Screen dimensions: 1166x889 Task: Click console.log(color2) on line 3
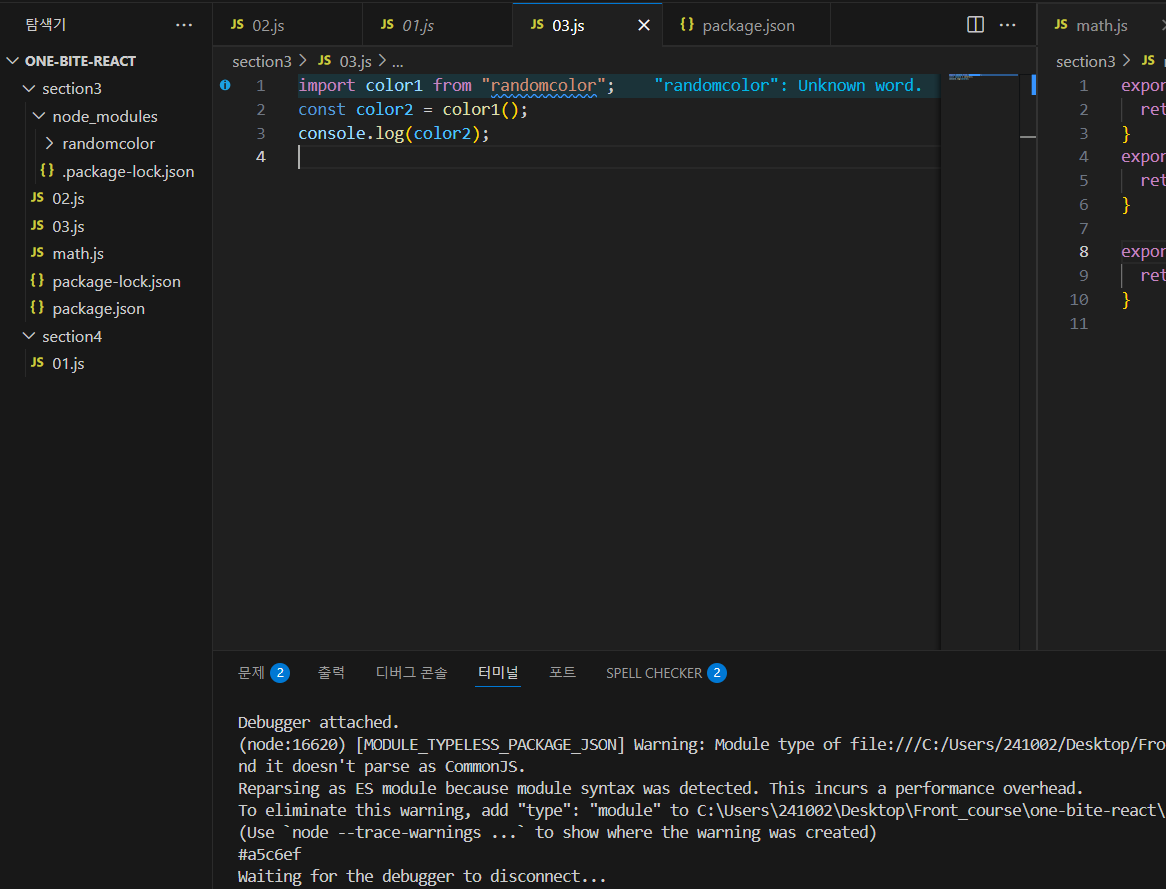click(393, 133)
